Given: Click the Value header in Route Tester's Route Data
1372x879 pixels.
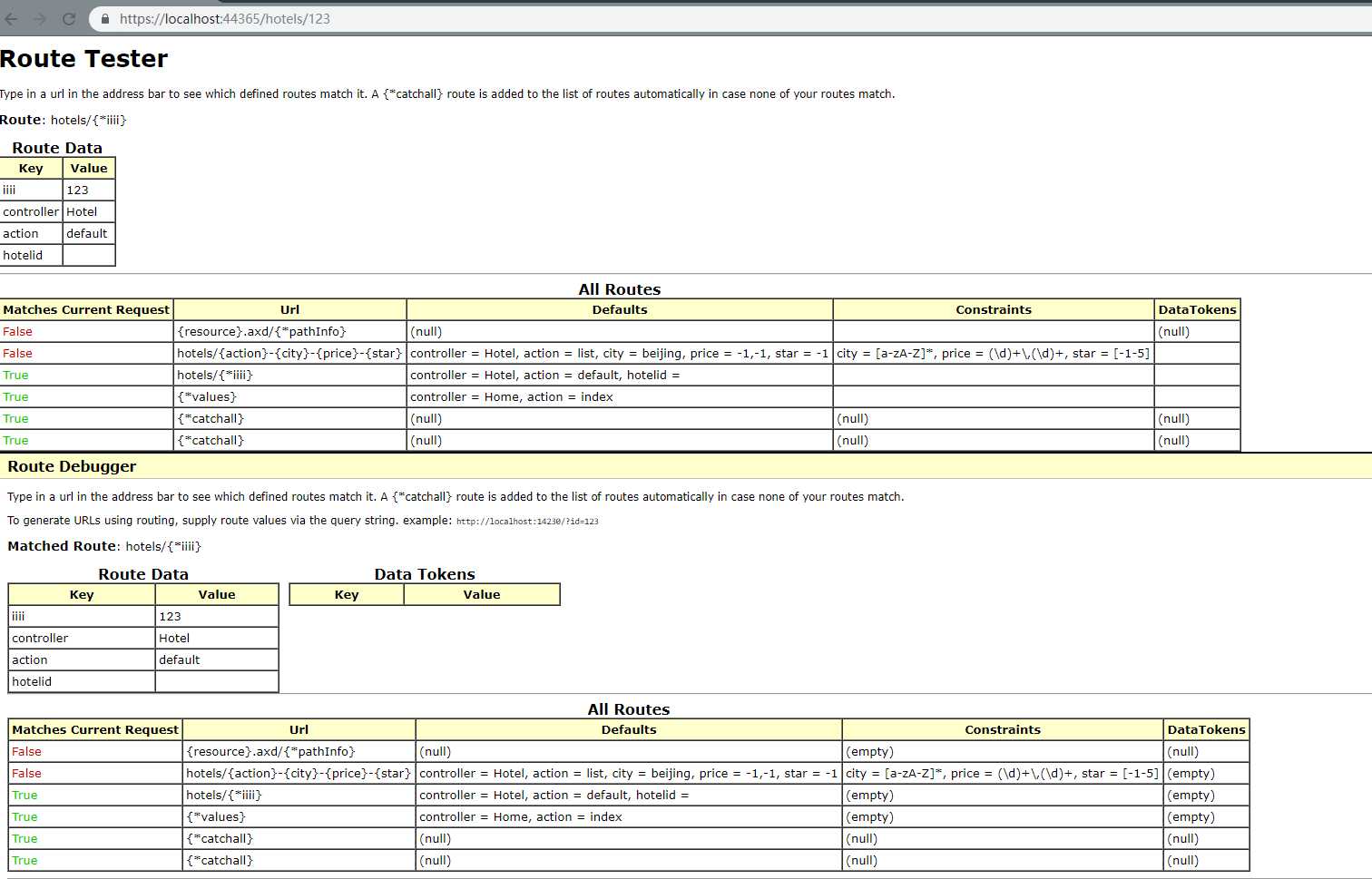Looking at the screenshot, I should 89,168.
